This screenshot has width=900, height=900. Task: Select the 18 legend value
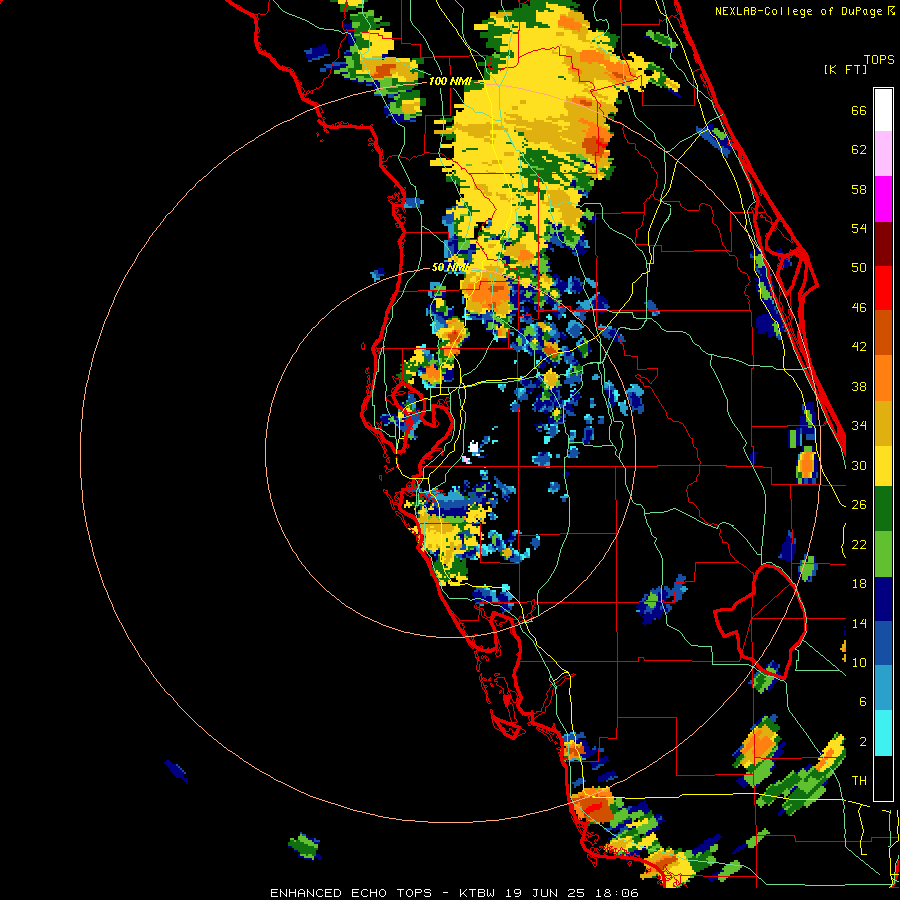[x=859, y=584]
